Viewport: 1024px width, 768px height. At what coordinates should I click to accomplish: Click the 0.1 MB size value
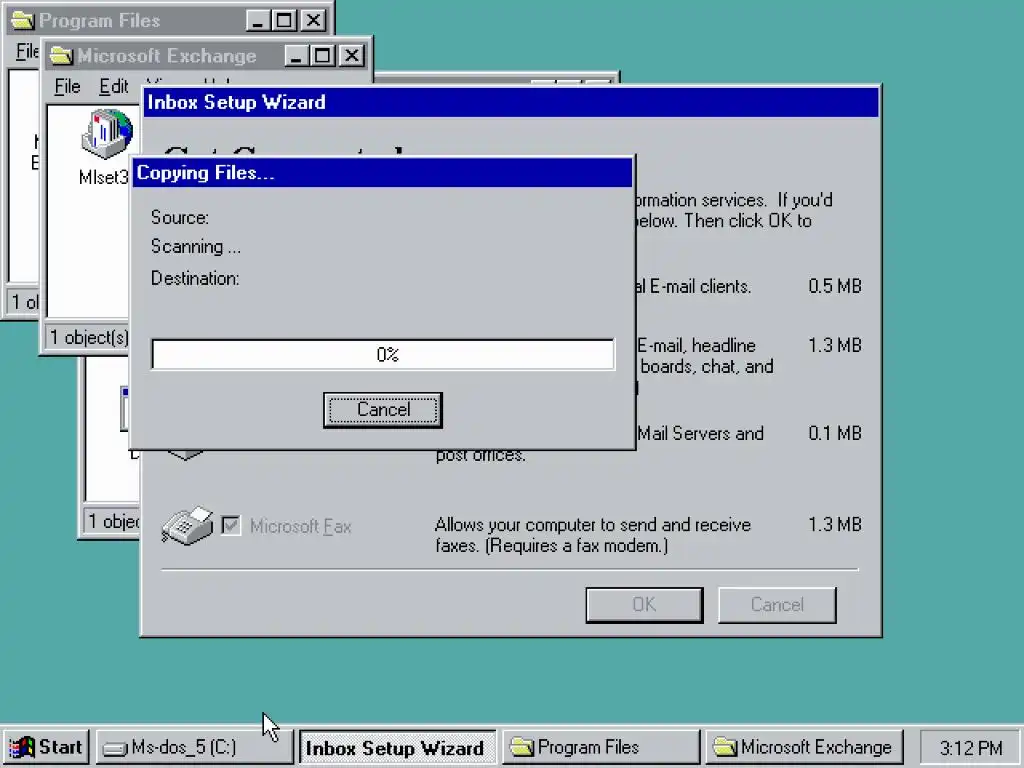[835, 433]
